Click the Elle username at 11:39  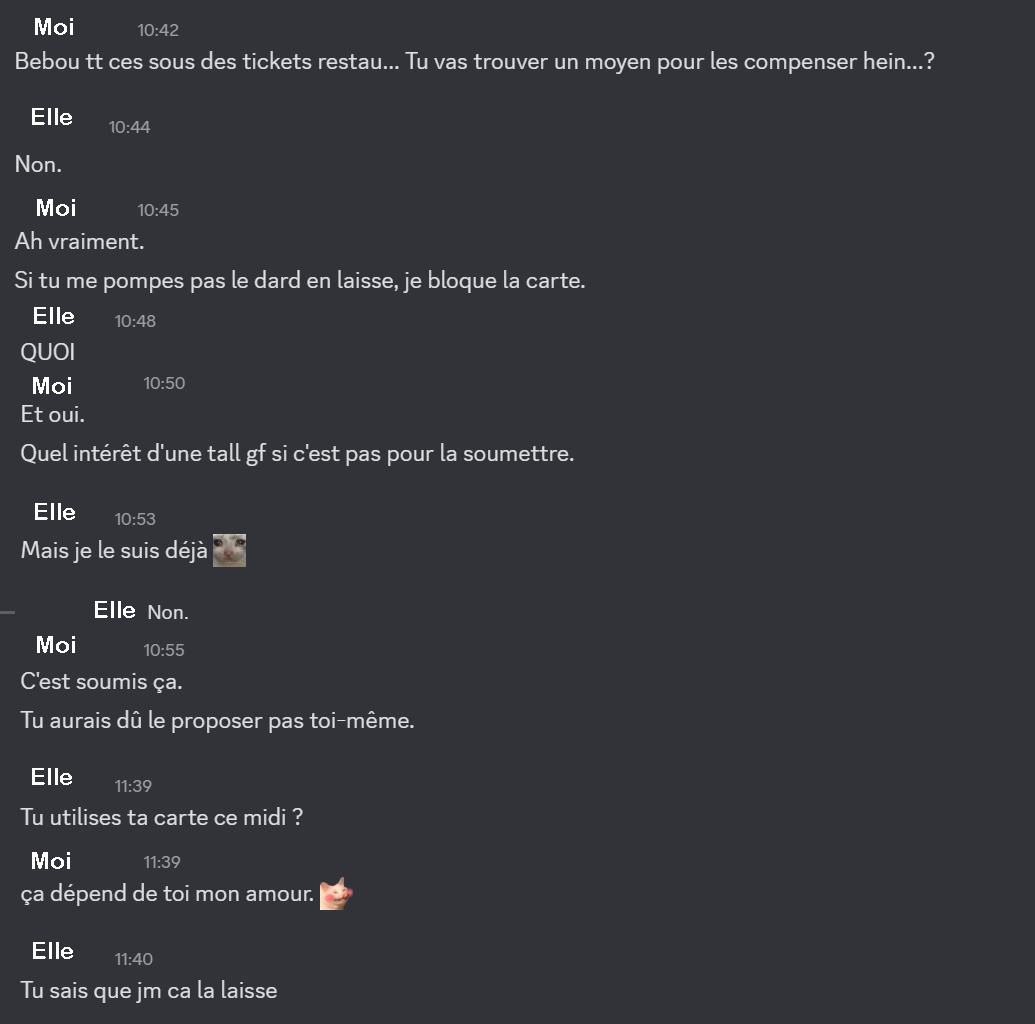(x=51, y=777)
